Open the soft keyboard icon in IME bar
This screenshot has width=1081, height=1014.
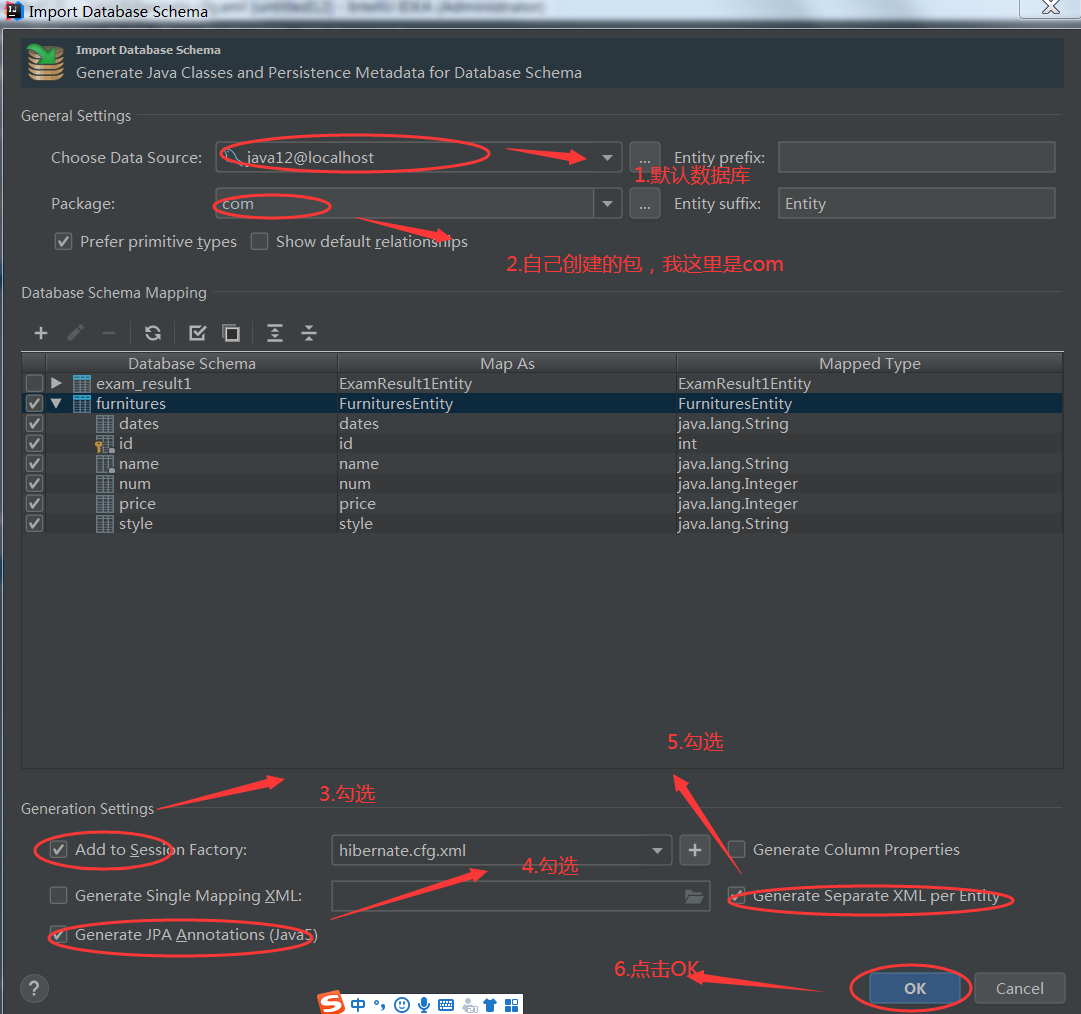point(446,1005)
